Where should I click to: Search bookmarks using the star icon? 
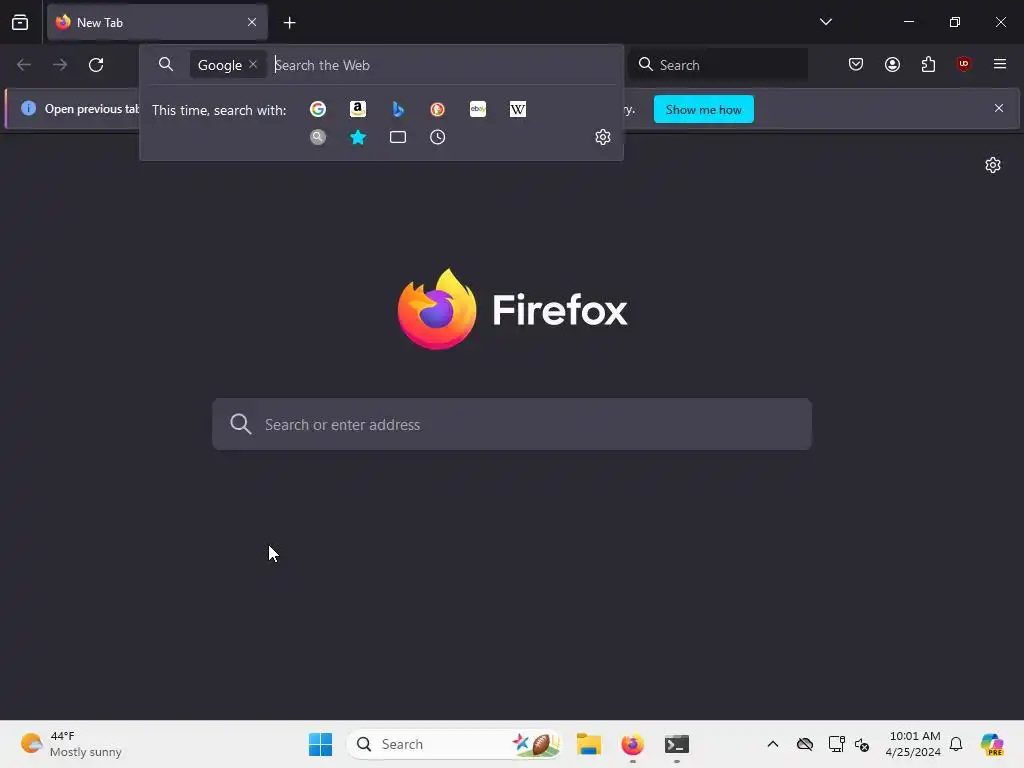coord(358,137)
